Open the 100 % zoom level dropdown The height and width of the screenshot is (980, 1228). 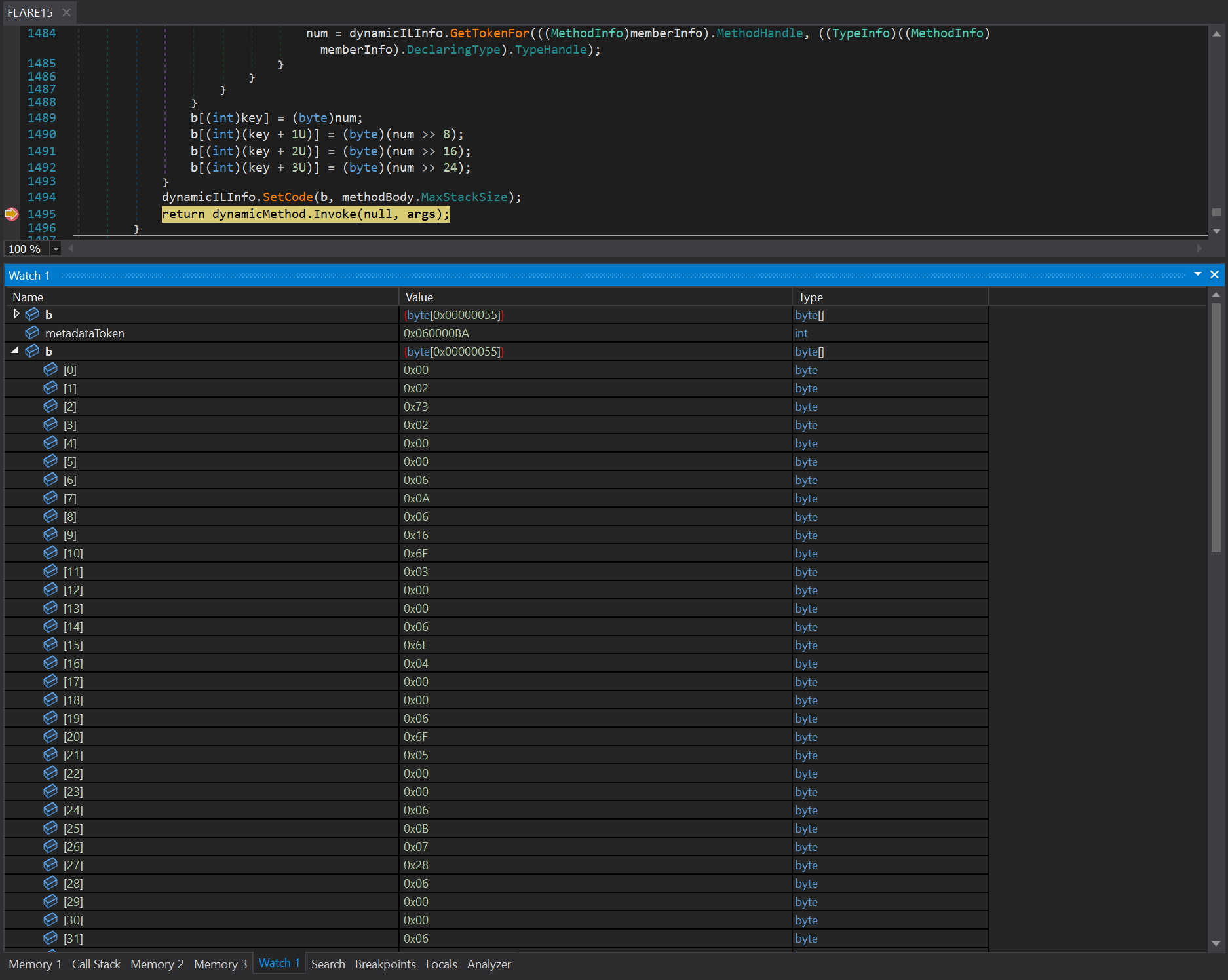click(x=56, y=249)
